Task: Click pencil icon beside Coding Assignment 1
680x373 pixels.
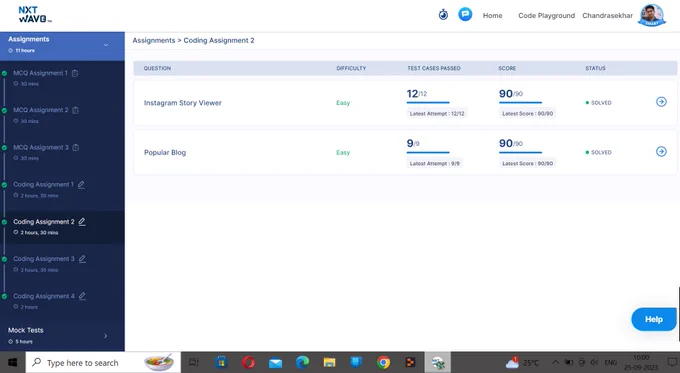Action: point(81,185)
